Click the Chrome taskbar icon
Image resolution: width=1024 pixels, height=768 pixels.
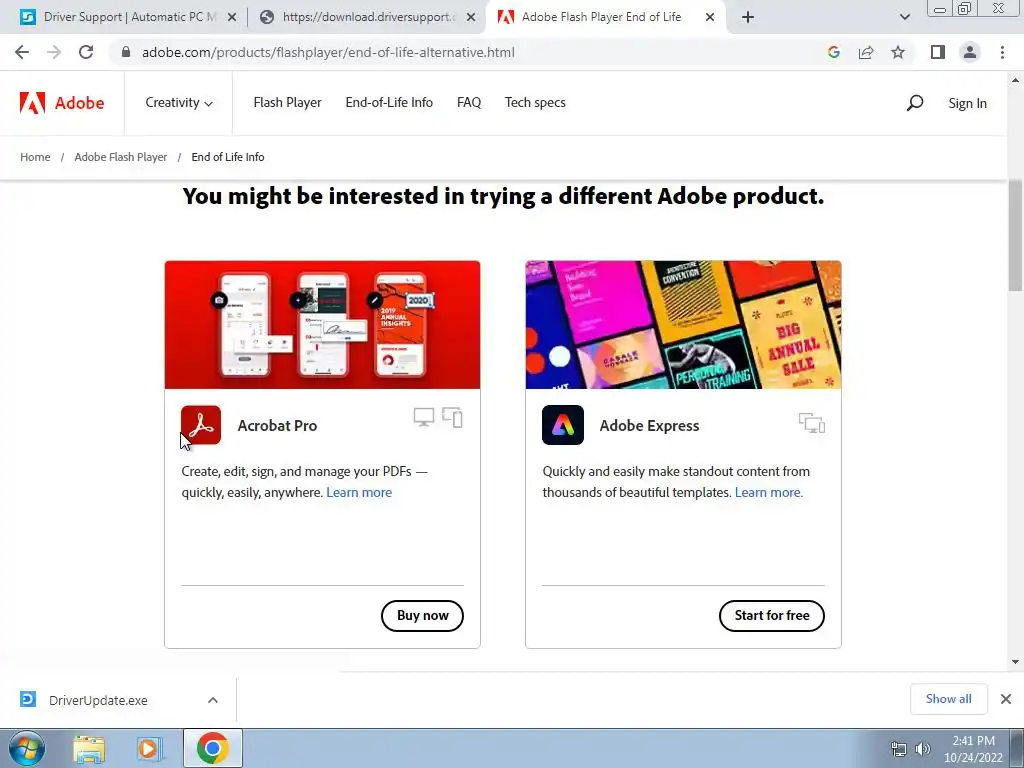(x=212, y=748)
